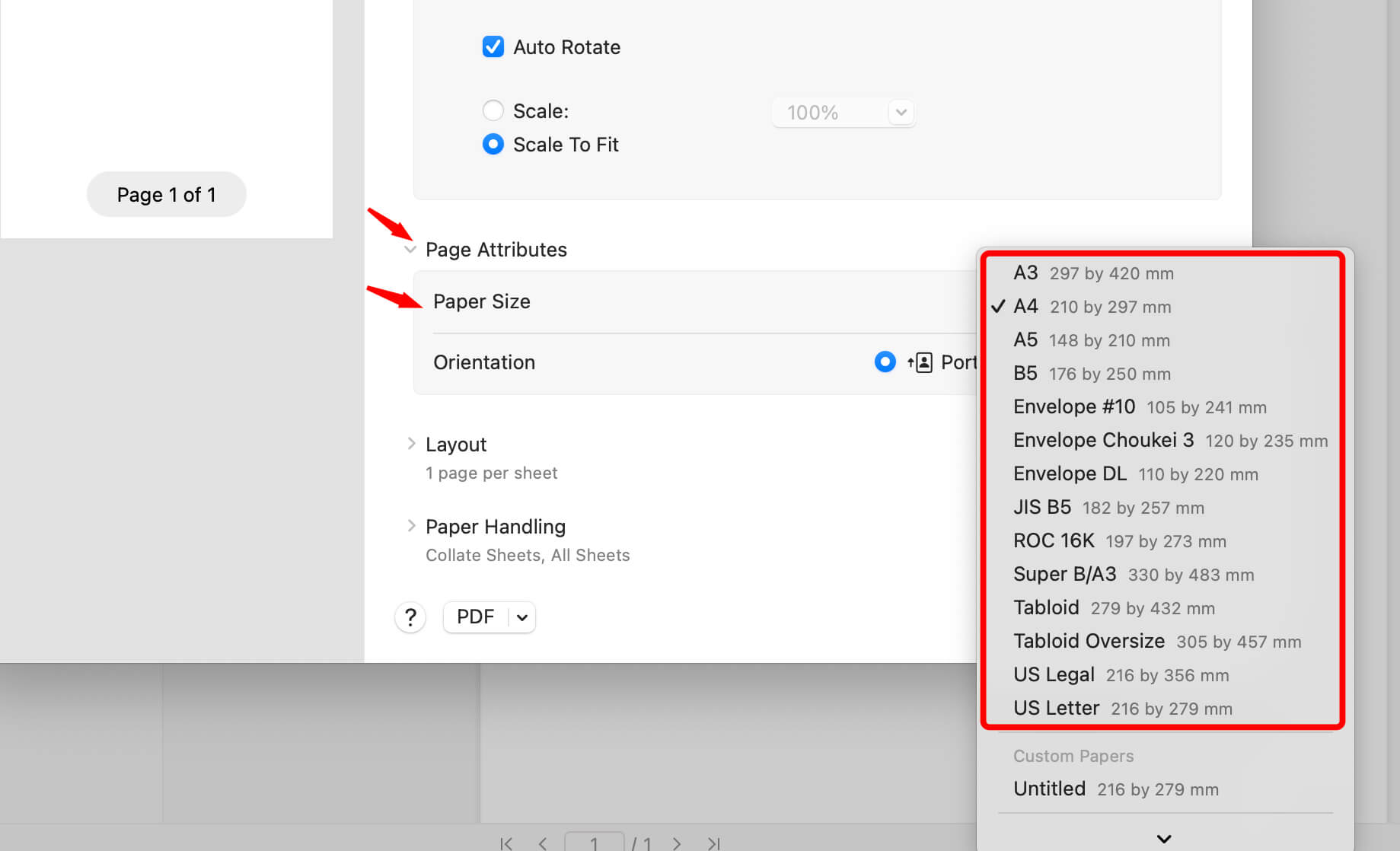Viewport: 1400px width, 851px height.
Task: Open the help question mark button
Action: 410,617
